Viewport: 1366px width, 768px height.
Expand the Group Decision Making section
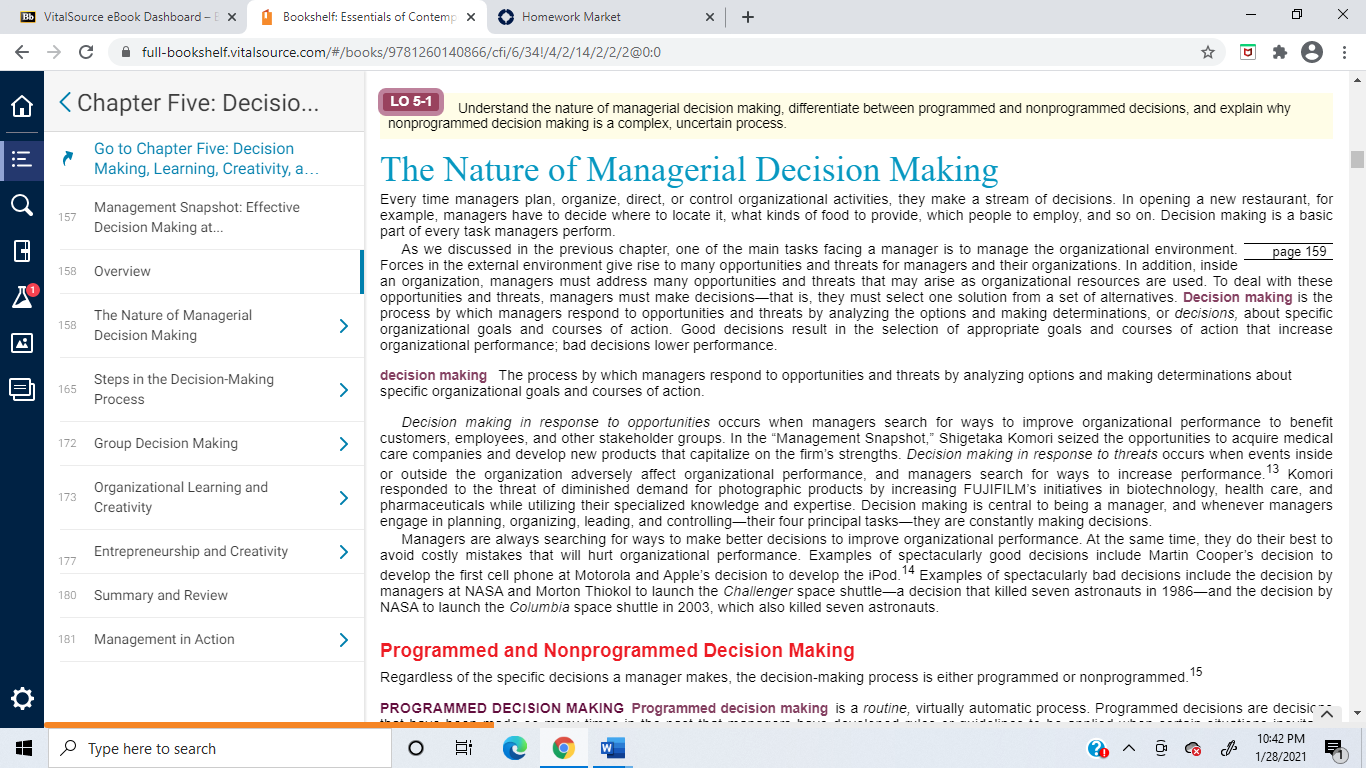tap(344, 443)
